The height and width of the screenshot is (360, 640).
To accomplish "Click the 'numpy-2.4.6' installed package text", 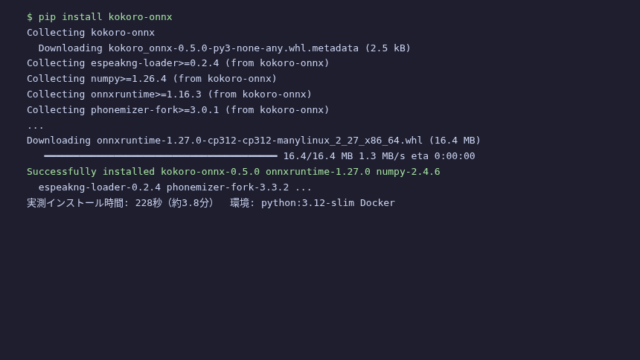I will click(408, 171).
